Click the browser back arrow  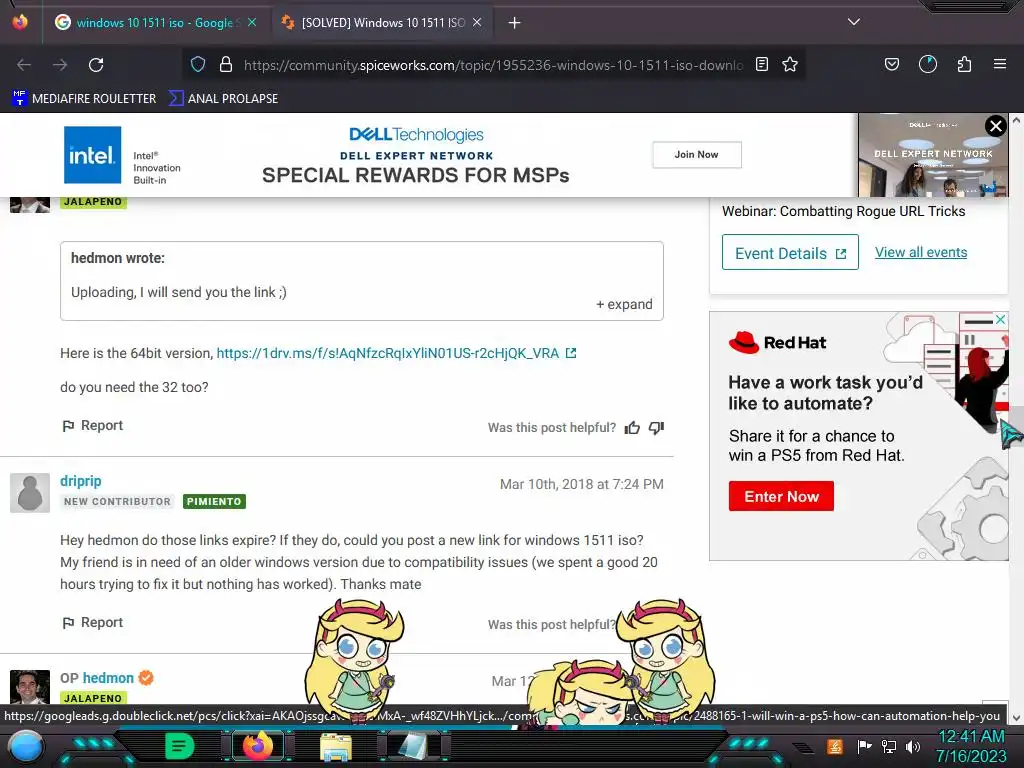[24, 65]
